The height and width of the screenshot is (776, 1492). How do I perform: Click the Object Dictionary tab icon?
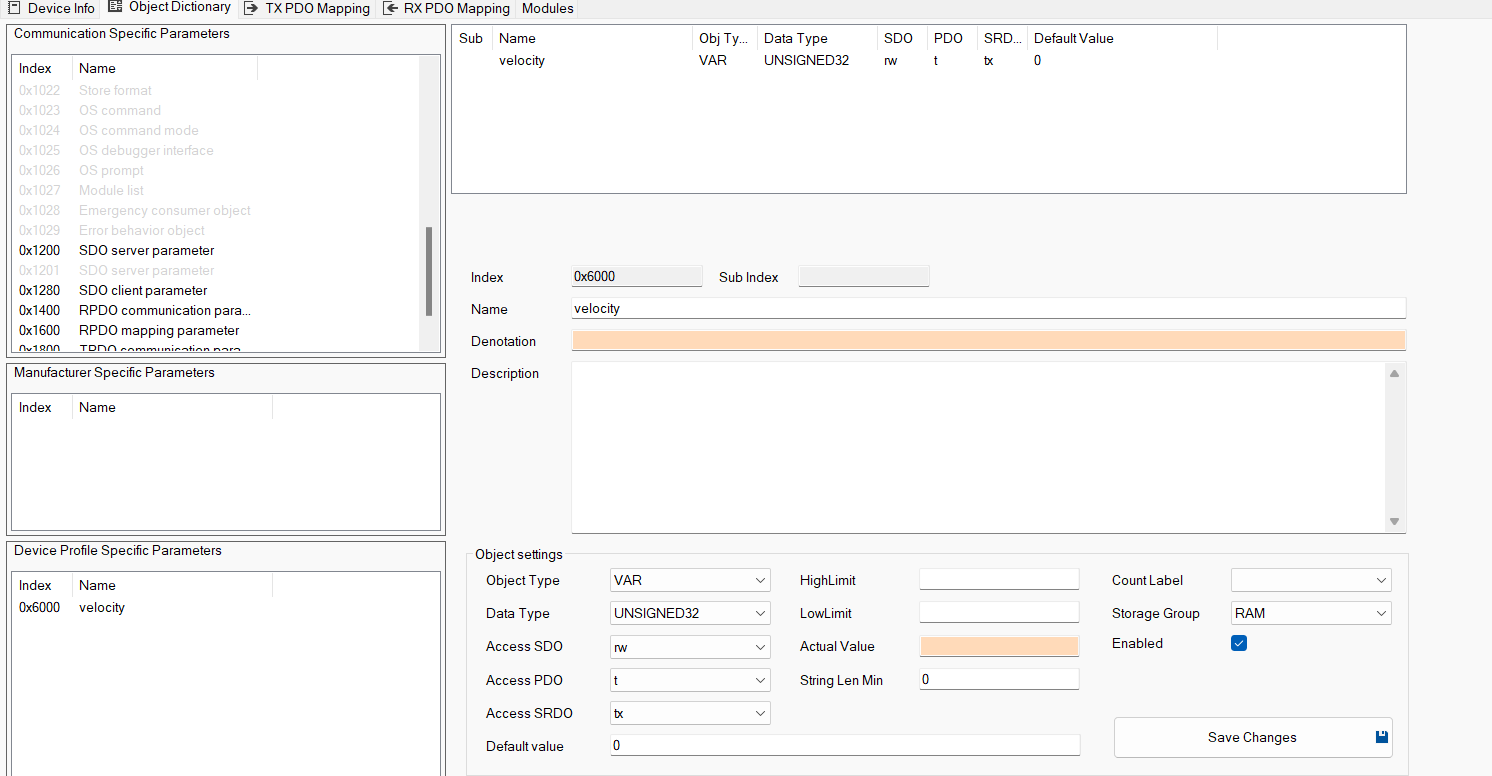[x=113, y=8]
